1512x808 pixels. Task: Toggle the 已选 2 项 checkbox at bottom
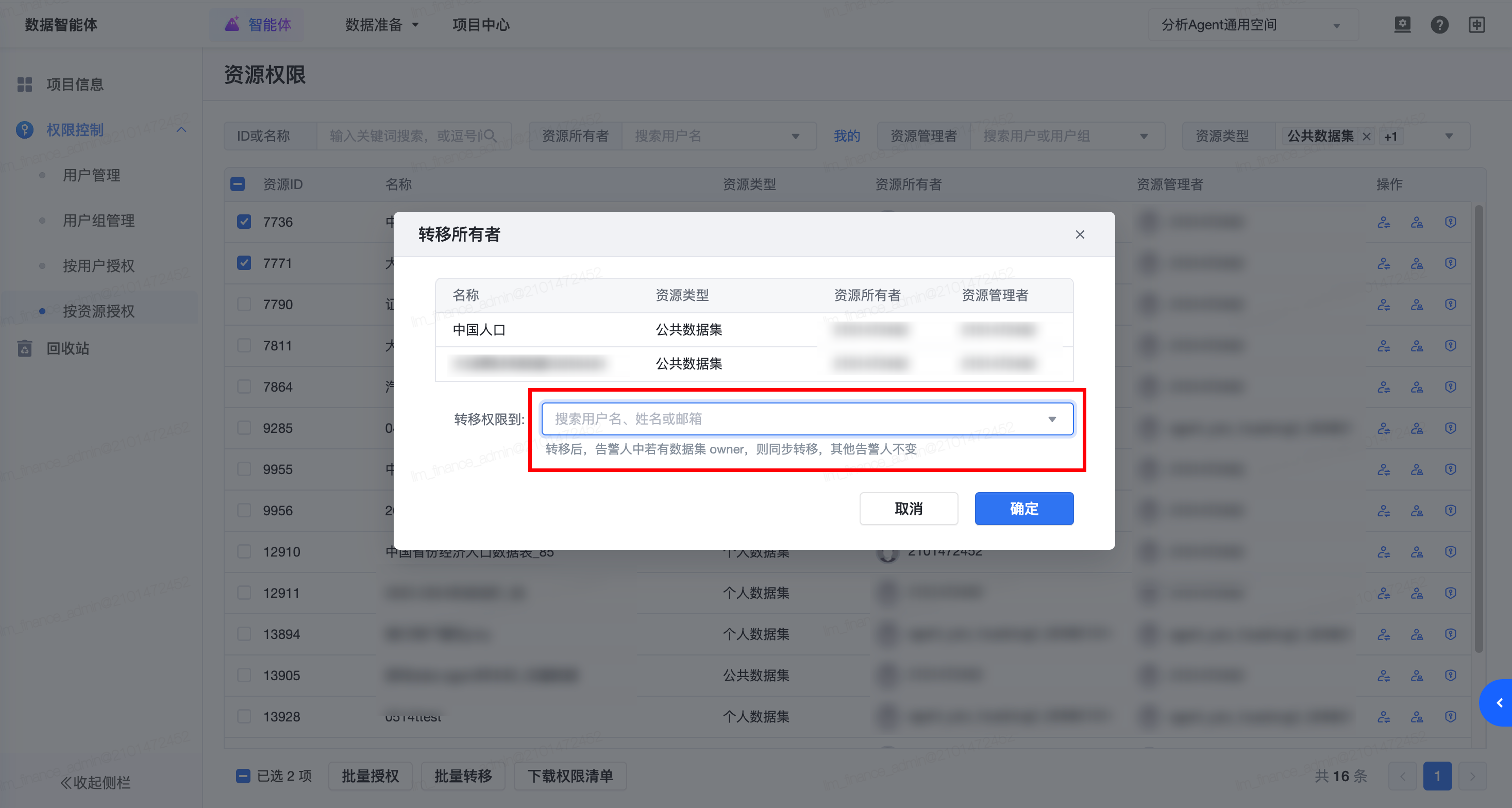(243, 777)
